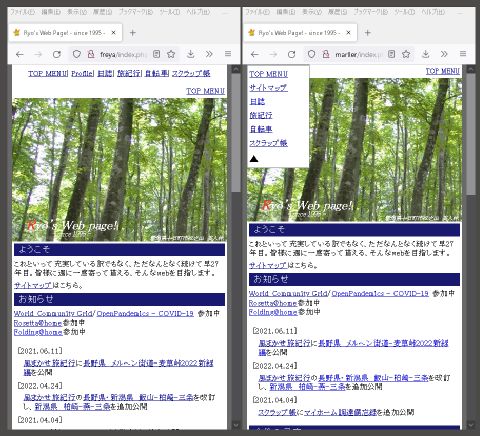Viewport: 480px width, 436px height.
Task: Open the ブックマーク menu in the left window
Action: (136, 12)
